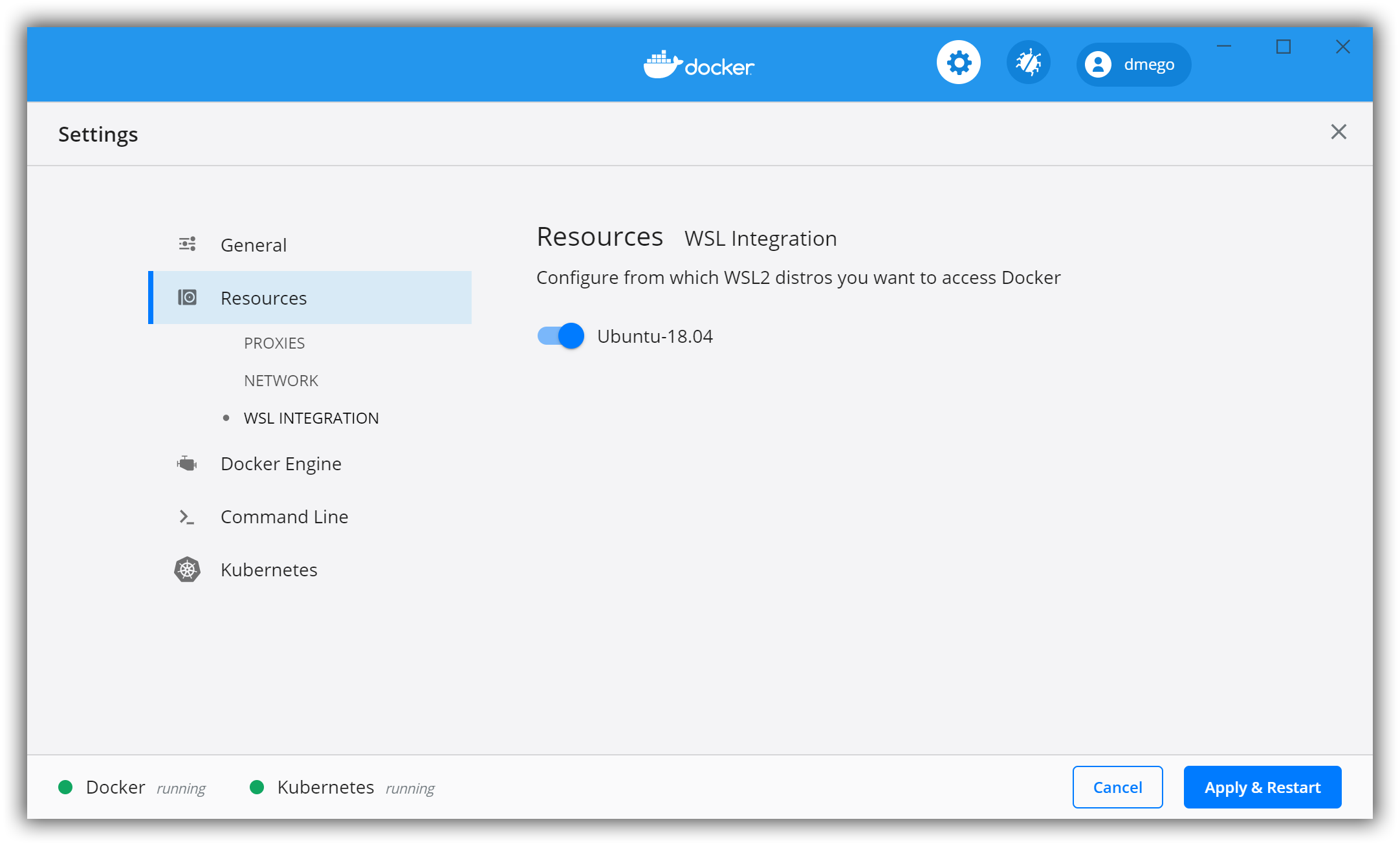The image size is (1400, 846).
Task: Select WSL INTEGRATION subsection
Action: 312,418
